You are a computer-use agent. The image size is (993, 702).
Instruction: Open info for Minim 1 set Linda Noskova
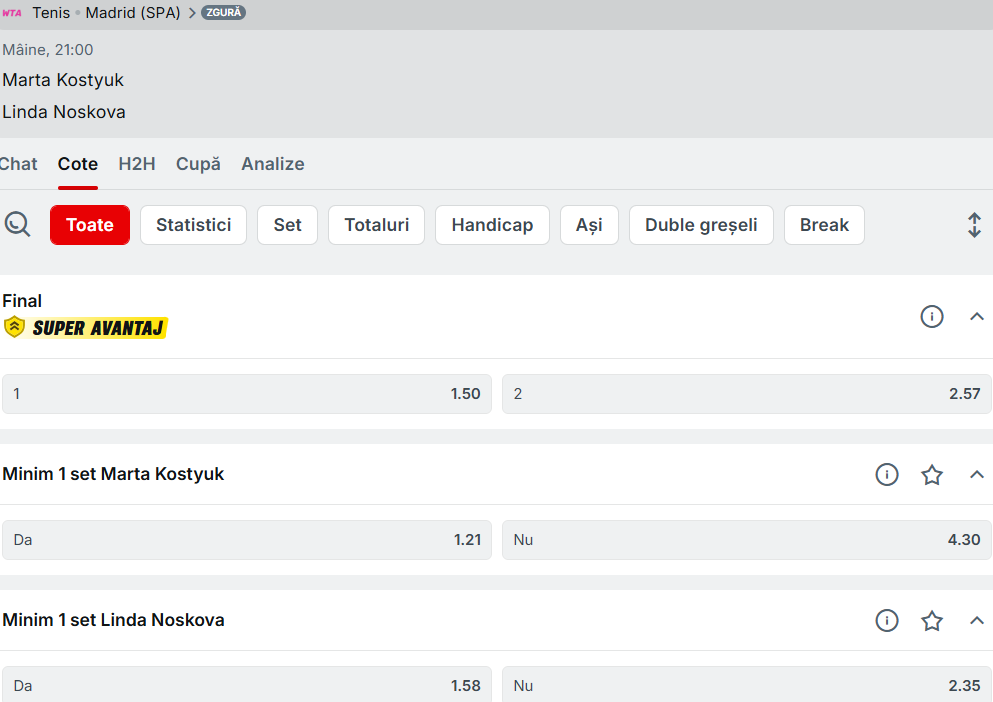pyautogui.click(x=886, y=621)
